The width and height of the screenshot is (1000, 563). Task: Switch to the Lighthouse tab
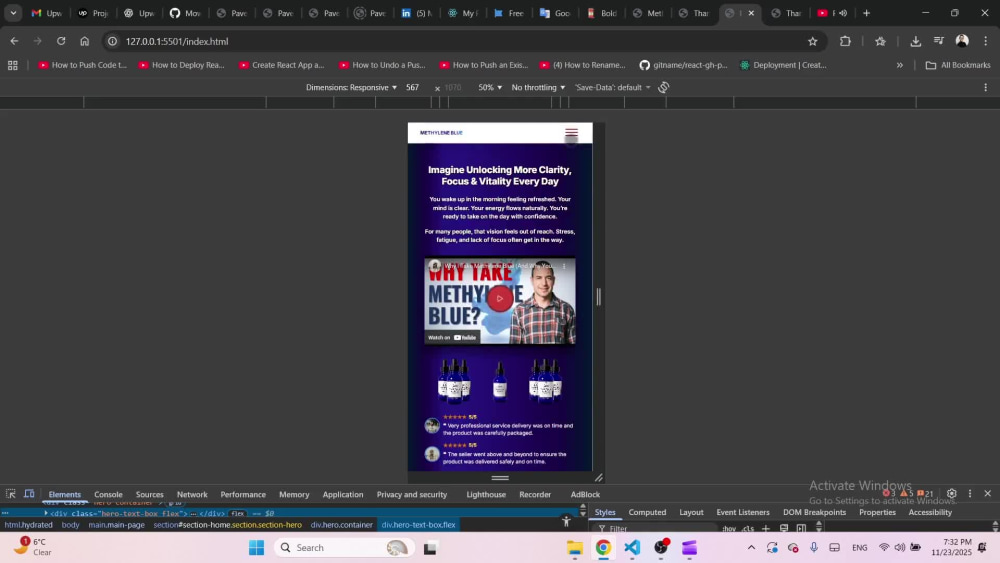coord(486,494)
